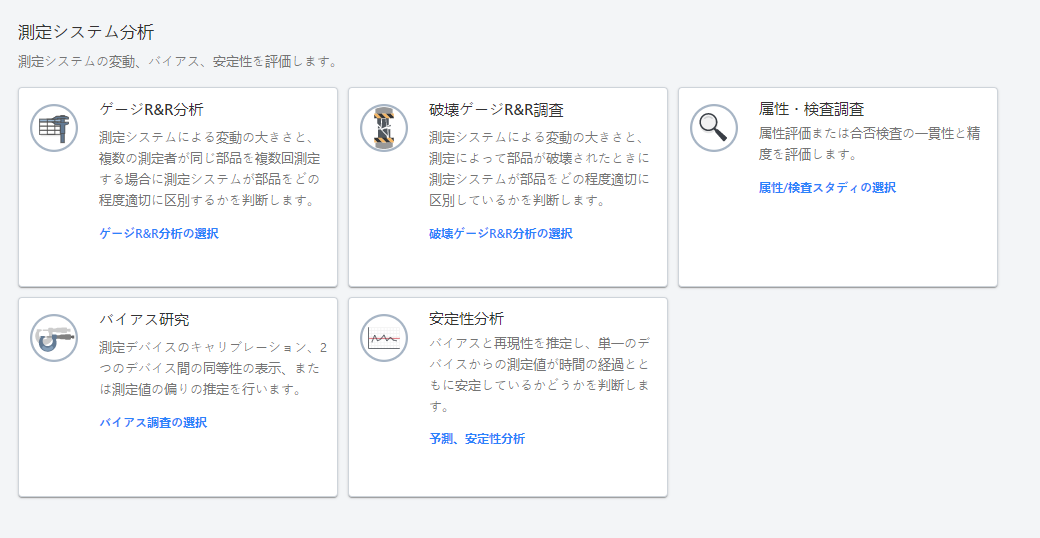Follow the 属性/検査スタディの選択 link
This screenshot has width=1040, height=538.
click(x=827, y=187)
